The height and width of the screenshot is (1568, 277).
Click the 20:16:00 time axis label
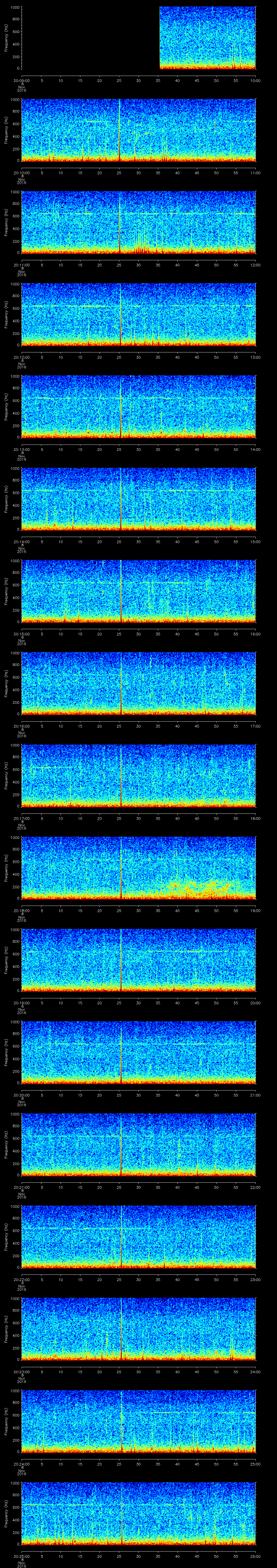pos(21,726)
